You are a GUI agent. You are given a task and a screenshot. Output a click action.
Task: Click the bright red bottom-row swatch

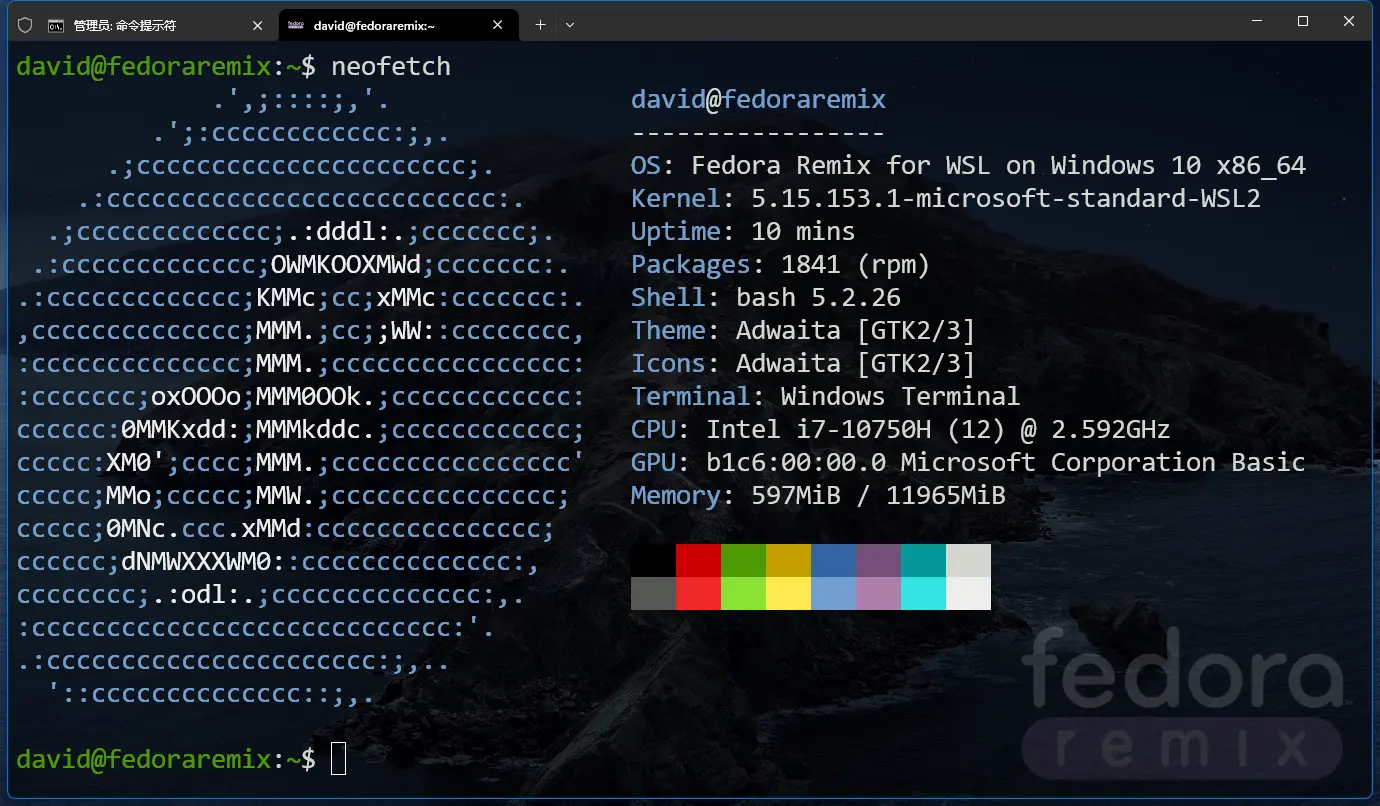(x=698, y=593)
